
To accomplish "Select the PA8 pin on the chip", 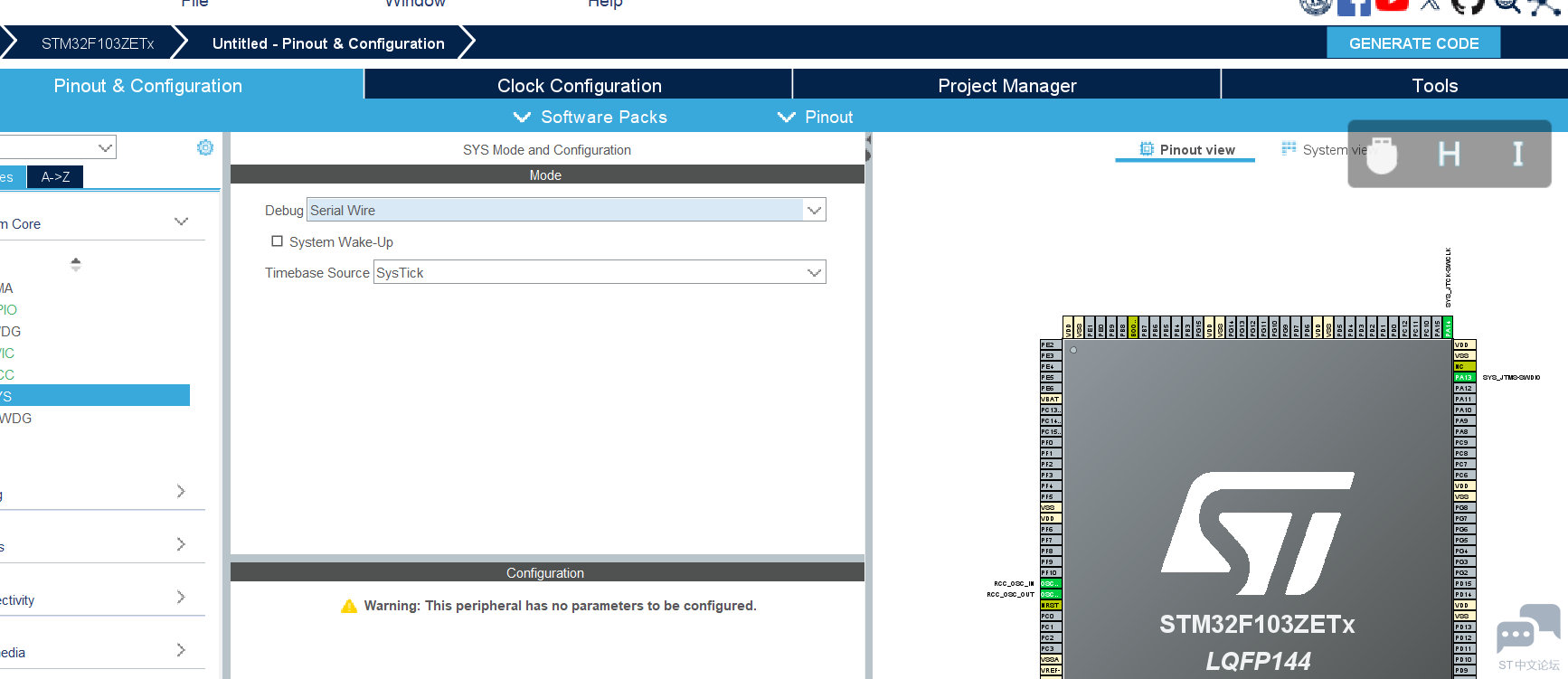I will [x=1464, y=431].
